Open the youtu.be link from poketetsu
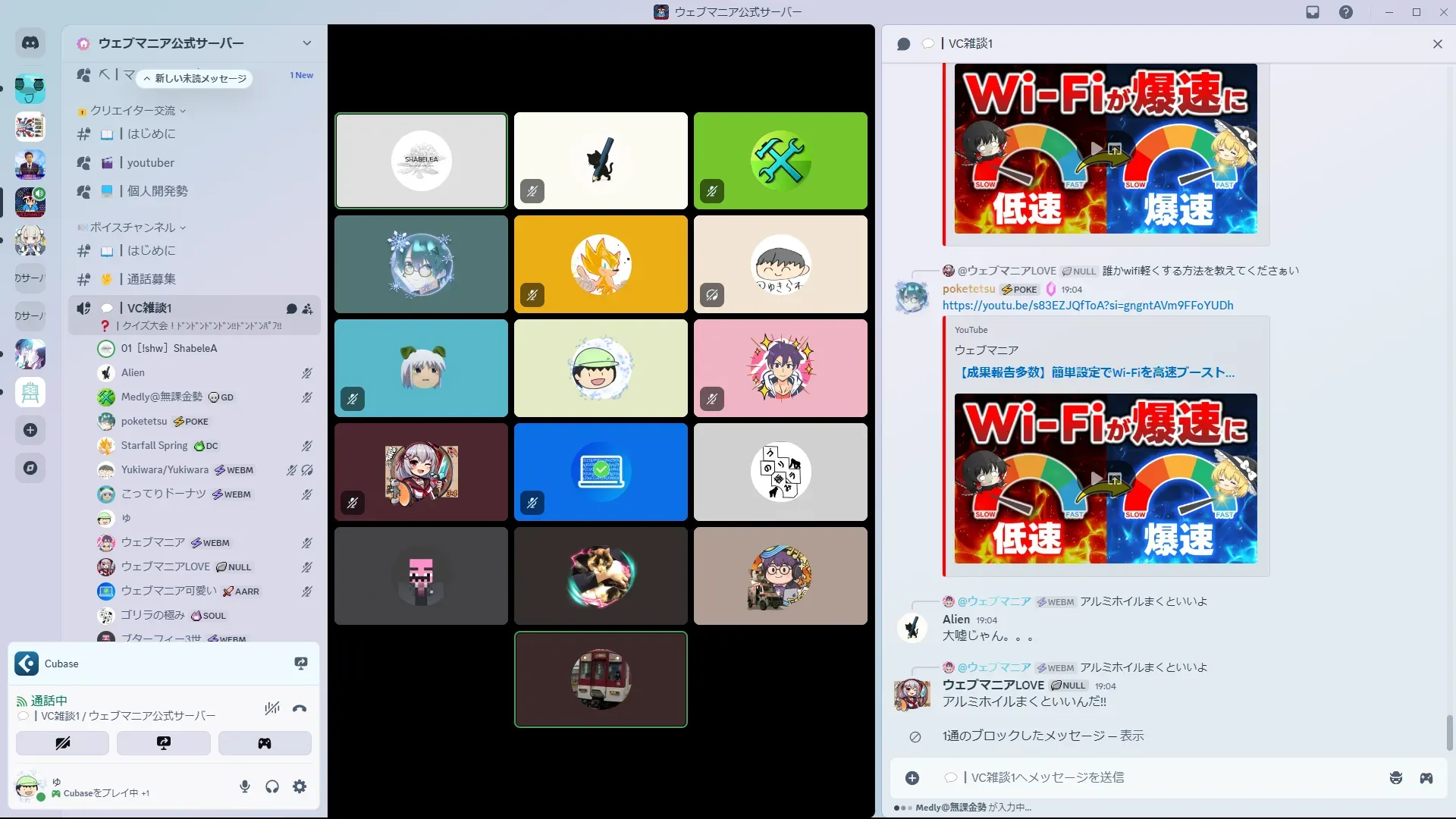 pyautogui.click(x=1087, y=306)
